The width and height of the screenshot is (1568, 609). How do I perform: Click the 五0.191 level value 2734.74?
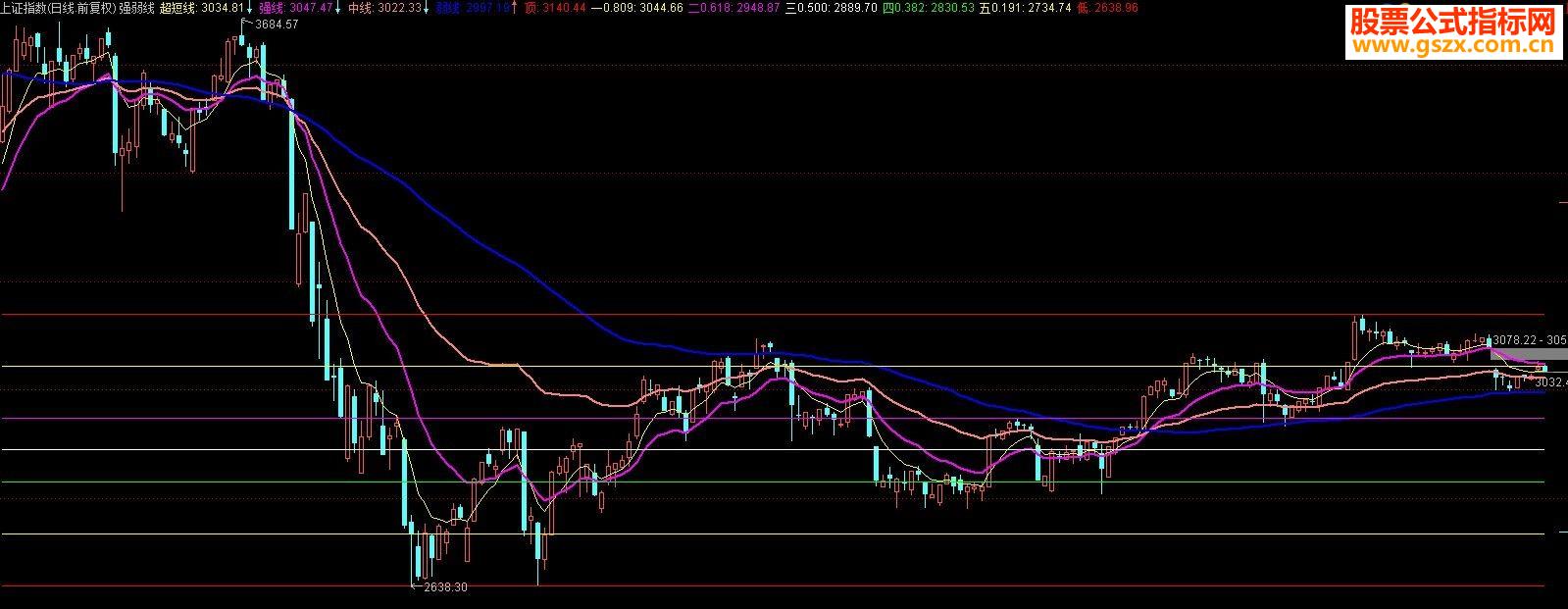tap(1049, 8)
